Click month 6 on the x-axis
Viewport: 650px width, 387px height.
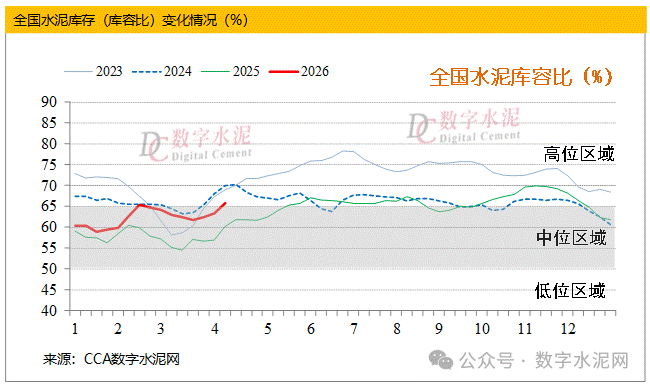(311, 329)
